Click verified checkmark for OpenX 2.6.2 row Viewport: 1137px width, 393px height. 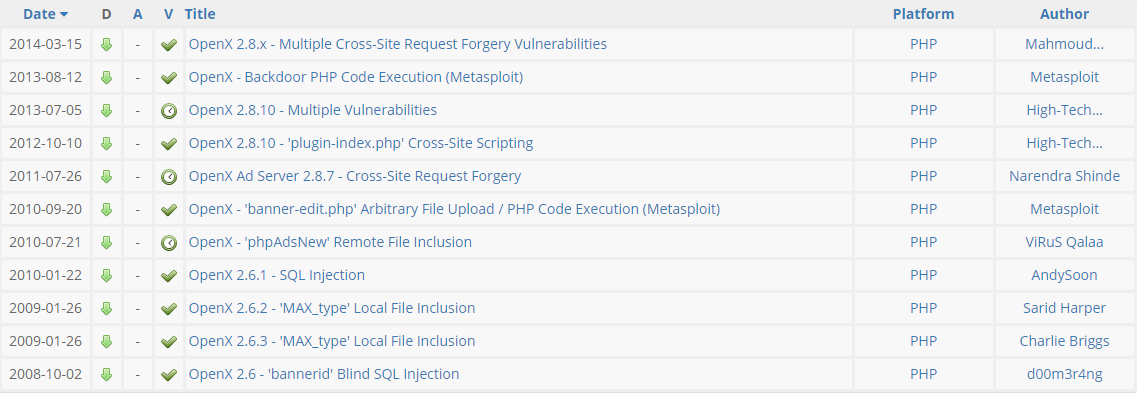[169, 309]
